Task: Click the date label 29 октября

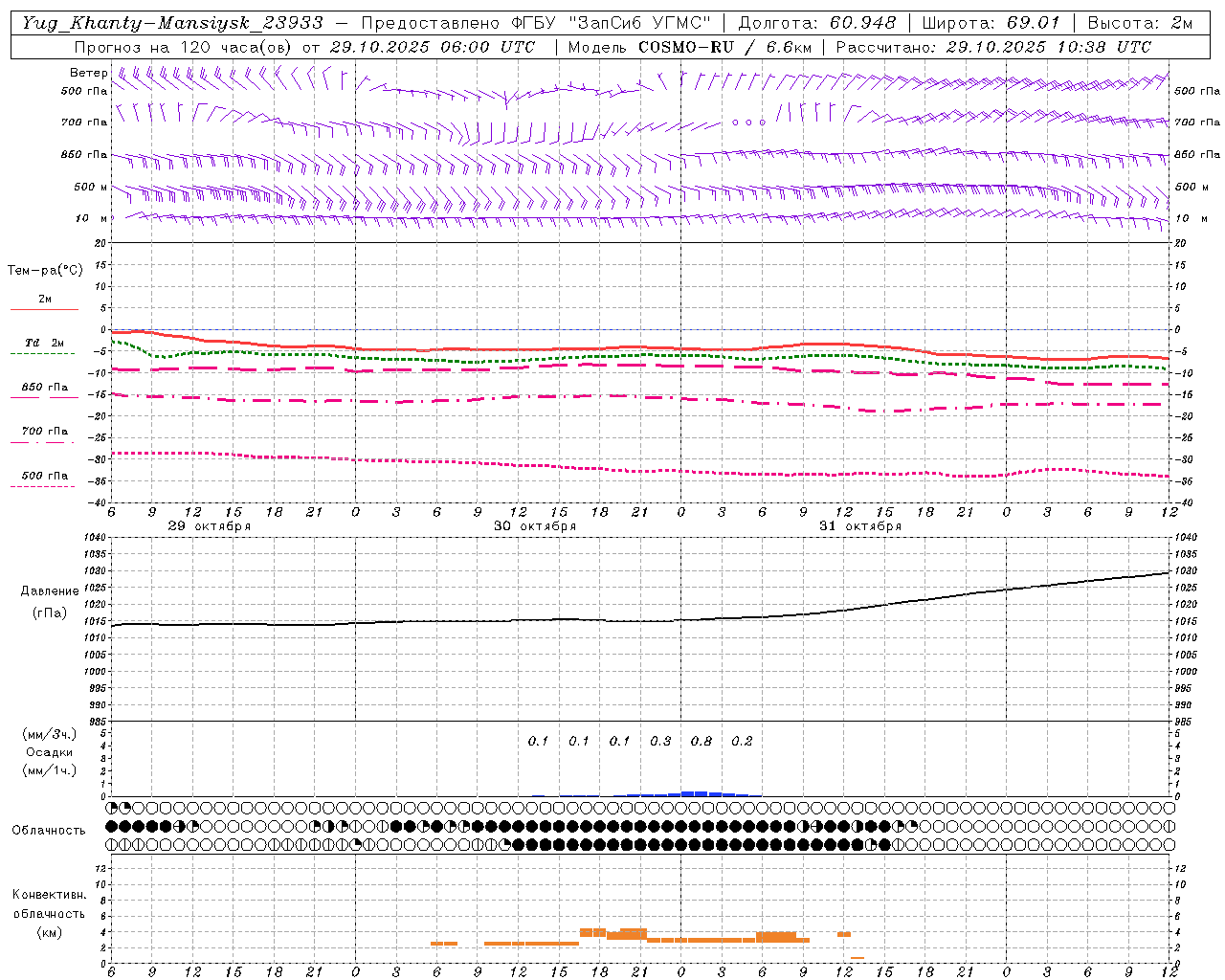Action: (x=210, y=526)
